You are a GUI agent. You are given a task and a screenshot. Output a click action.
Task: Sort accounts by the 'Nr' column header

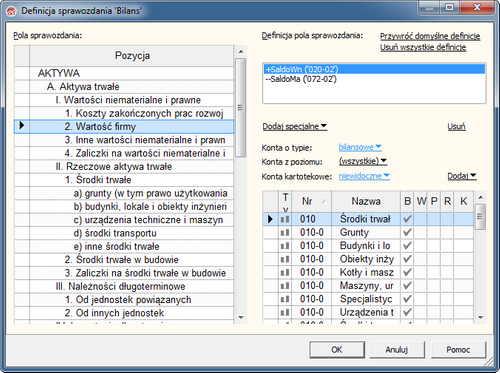point(311,201)
